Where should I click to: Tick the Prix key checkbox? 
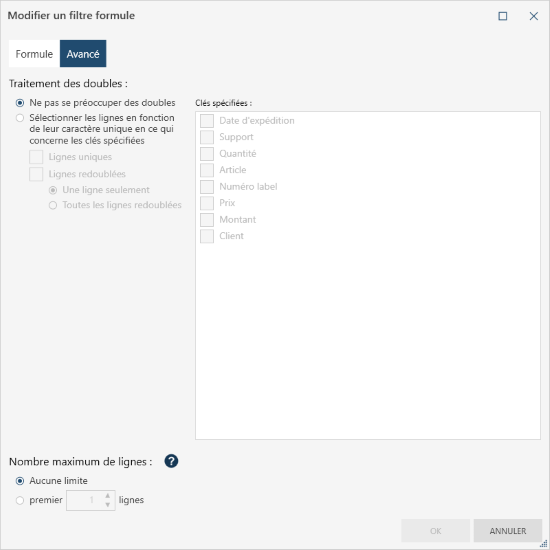pos(207,203)
